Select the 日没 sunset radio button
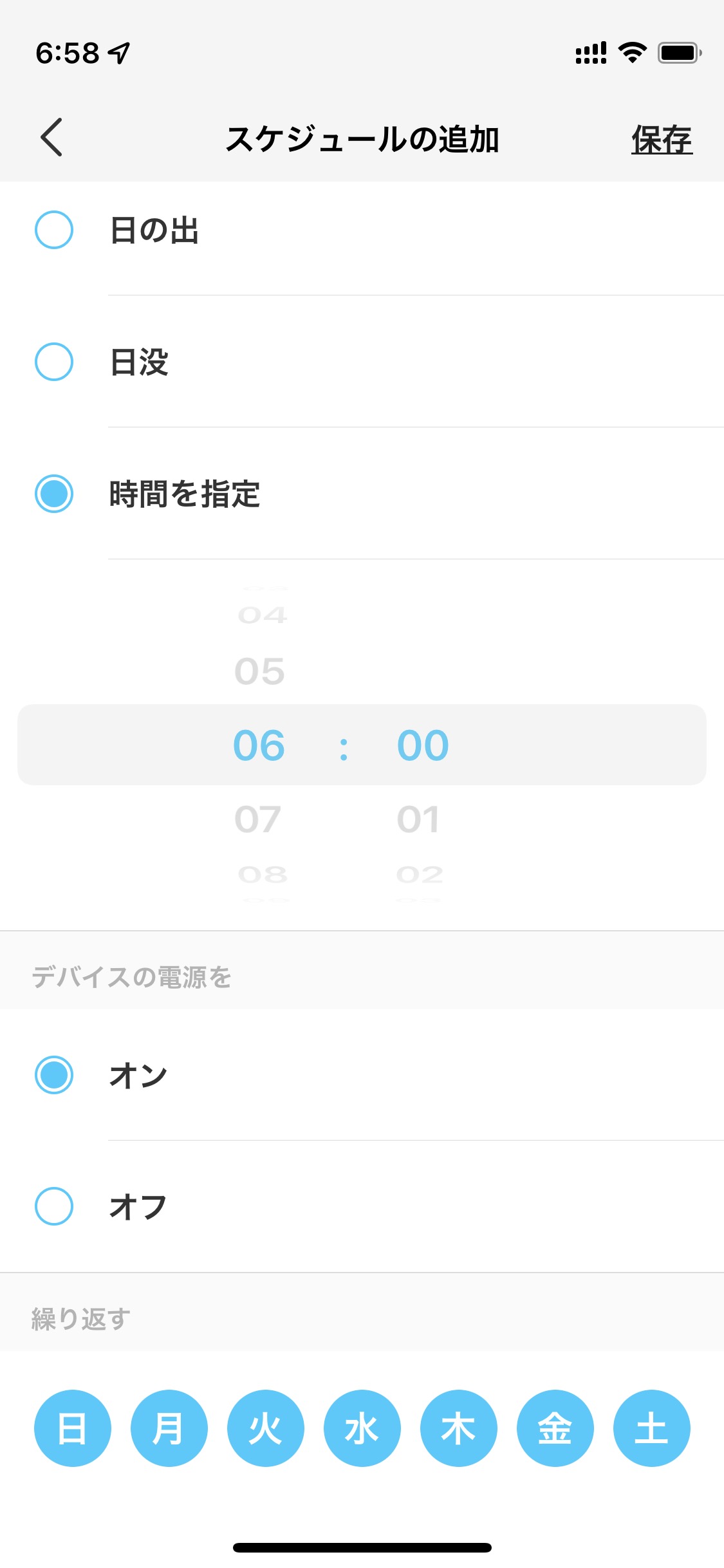 [54, 362]
